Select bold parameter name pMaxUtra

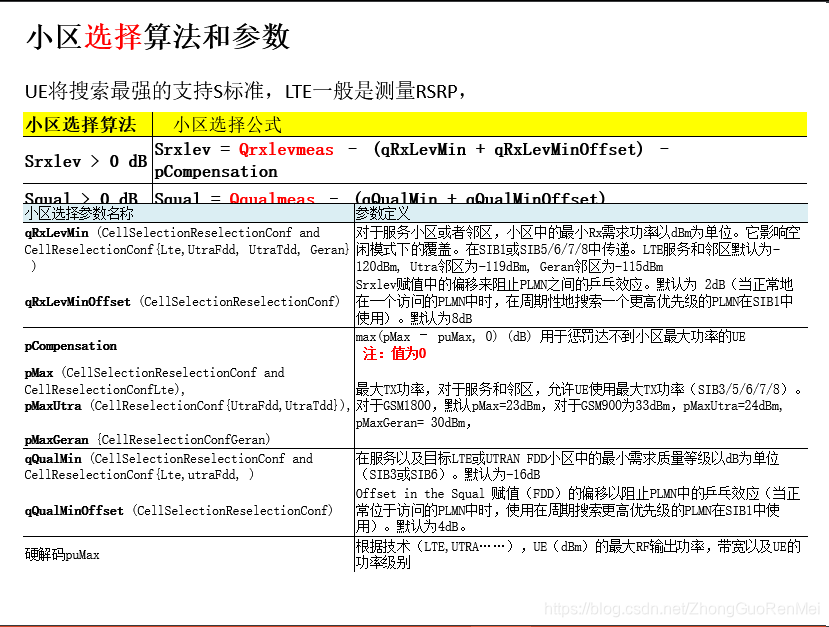coord(53,406)
